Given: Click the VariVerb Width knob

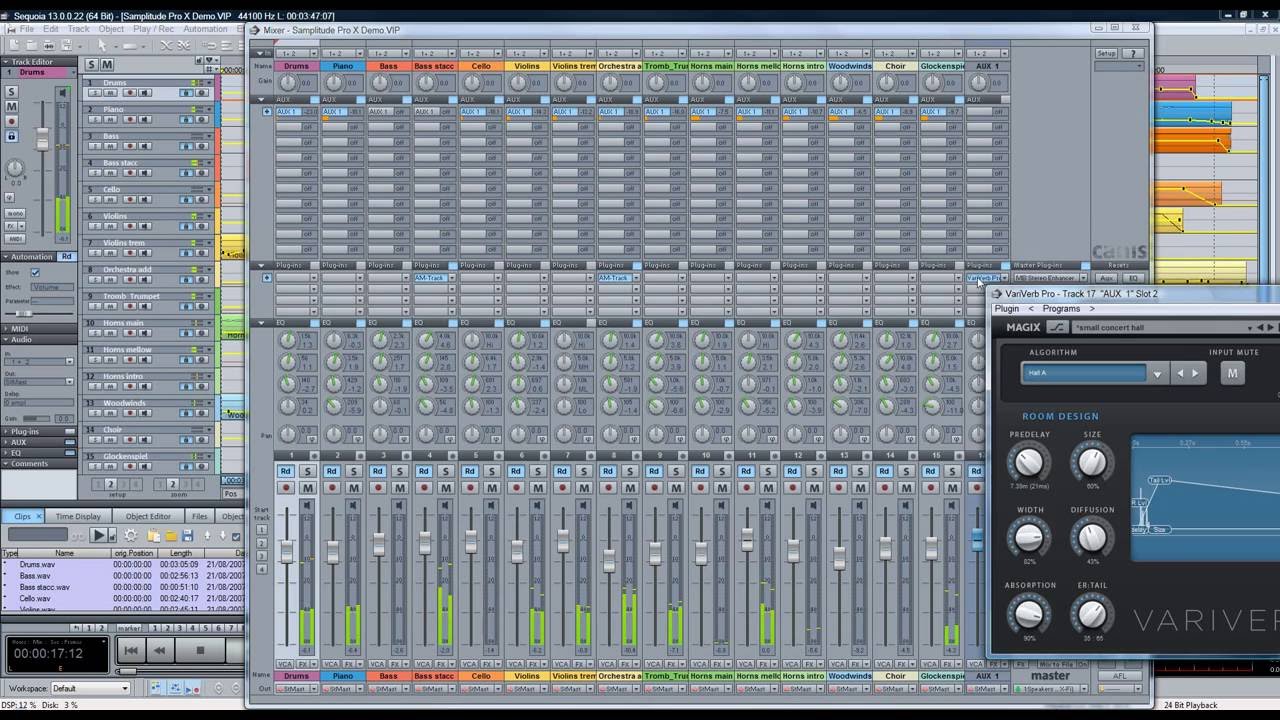Looking at the screenshot, I should 1029,538.
